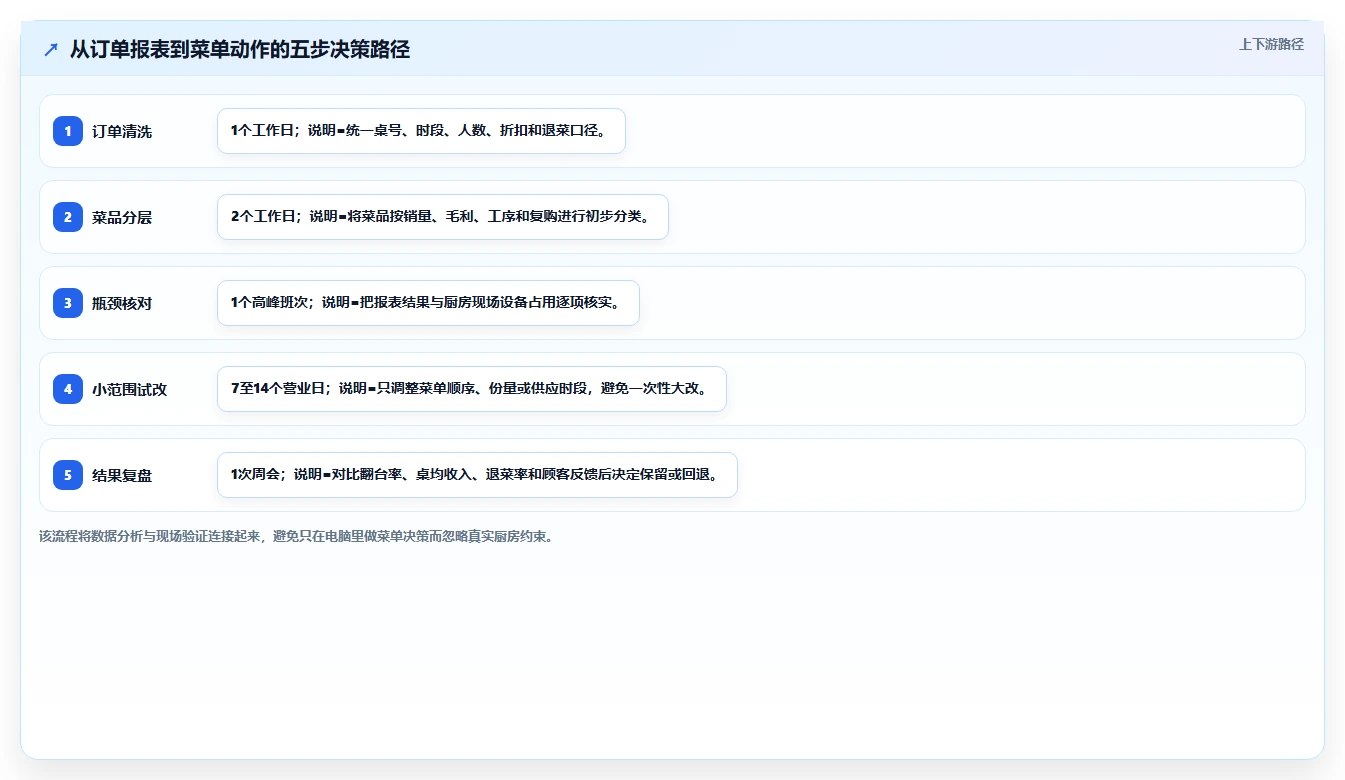This screenshot has width=1345, height=780.
Task: Click the description box starting 7至14个营业日
Action: (x=471, y=389)
